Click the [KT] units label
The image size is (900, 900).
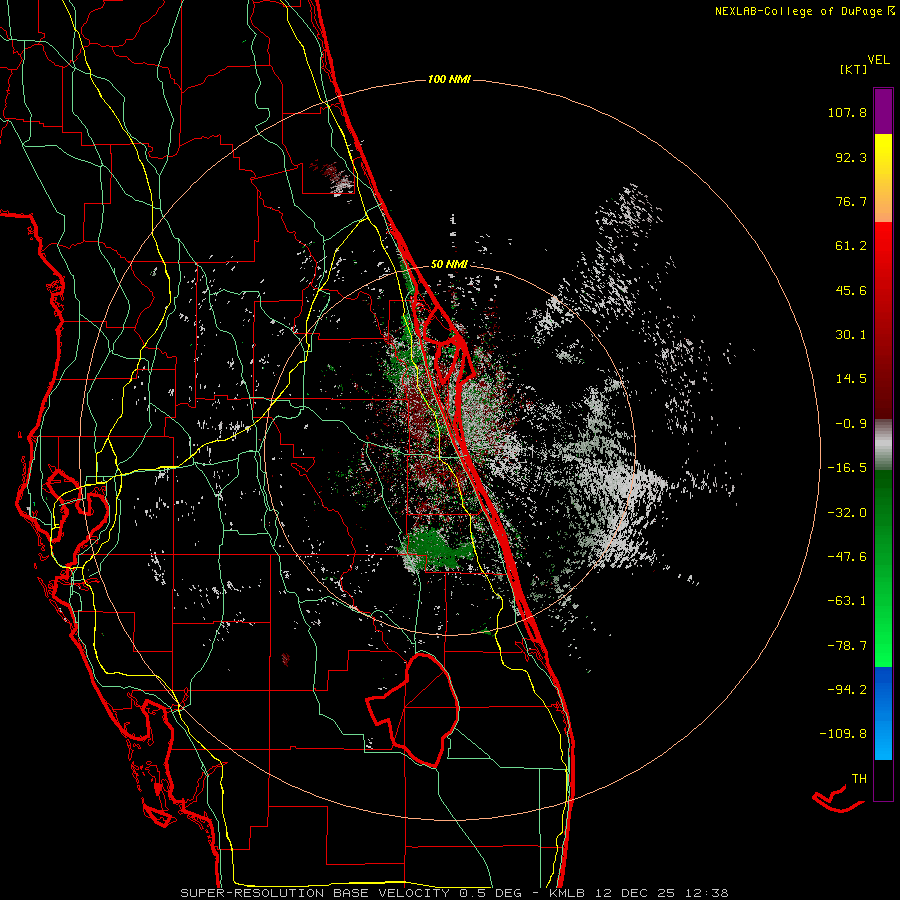[x=854, y=69]
